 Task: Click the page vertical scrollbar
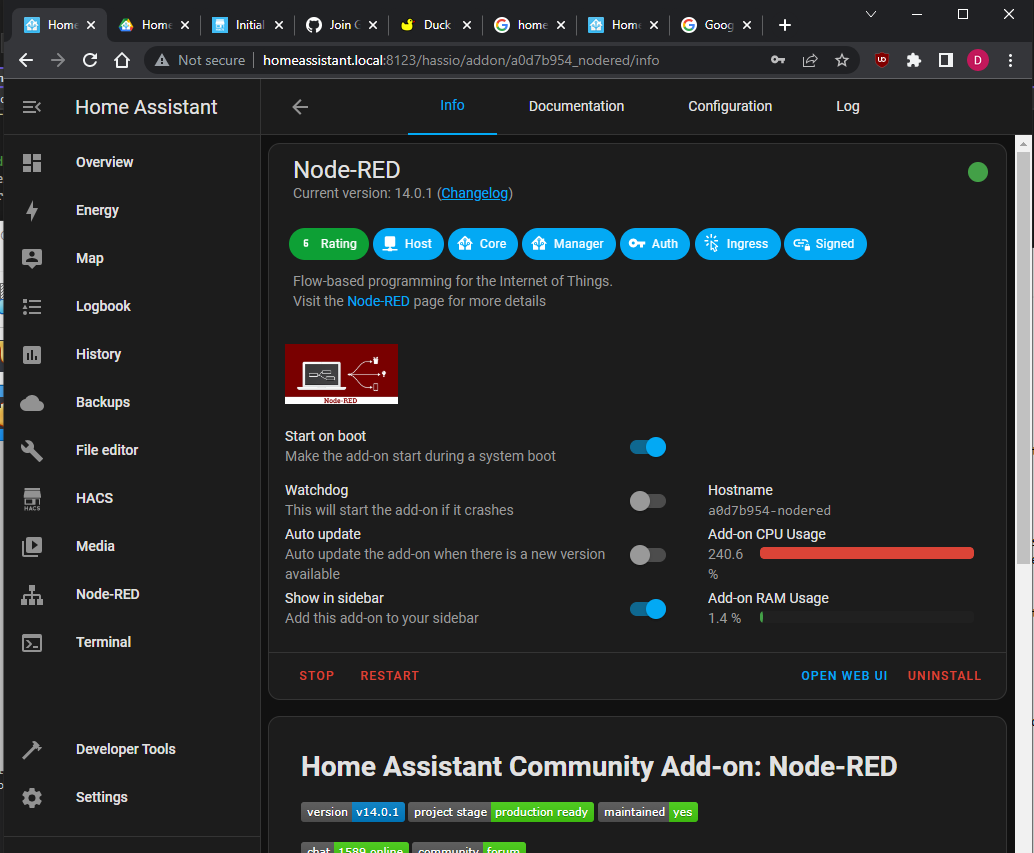tap(1023, 356)
